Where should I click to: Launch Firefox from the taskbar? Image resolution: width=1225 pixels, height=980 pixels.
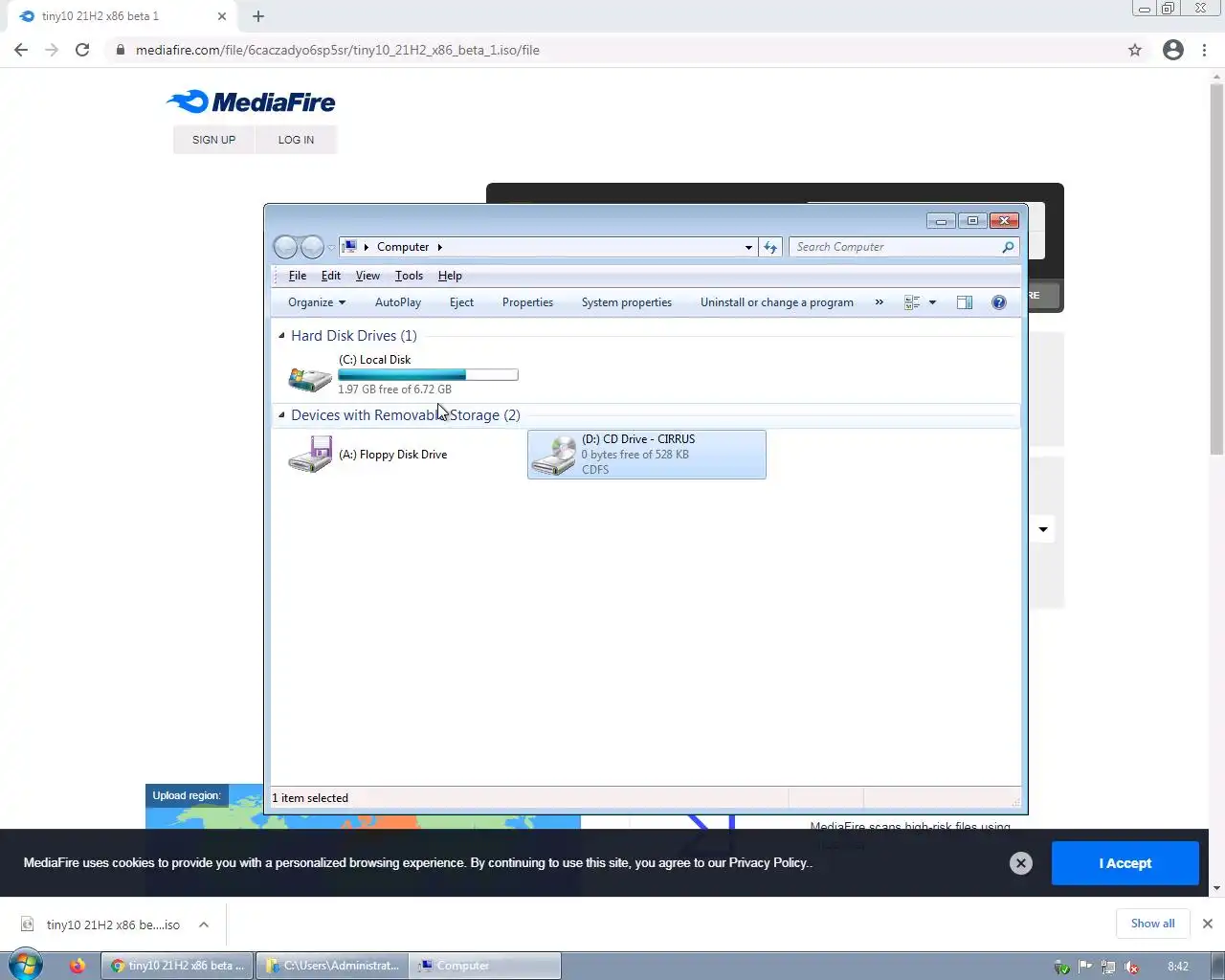78,966
